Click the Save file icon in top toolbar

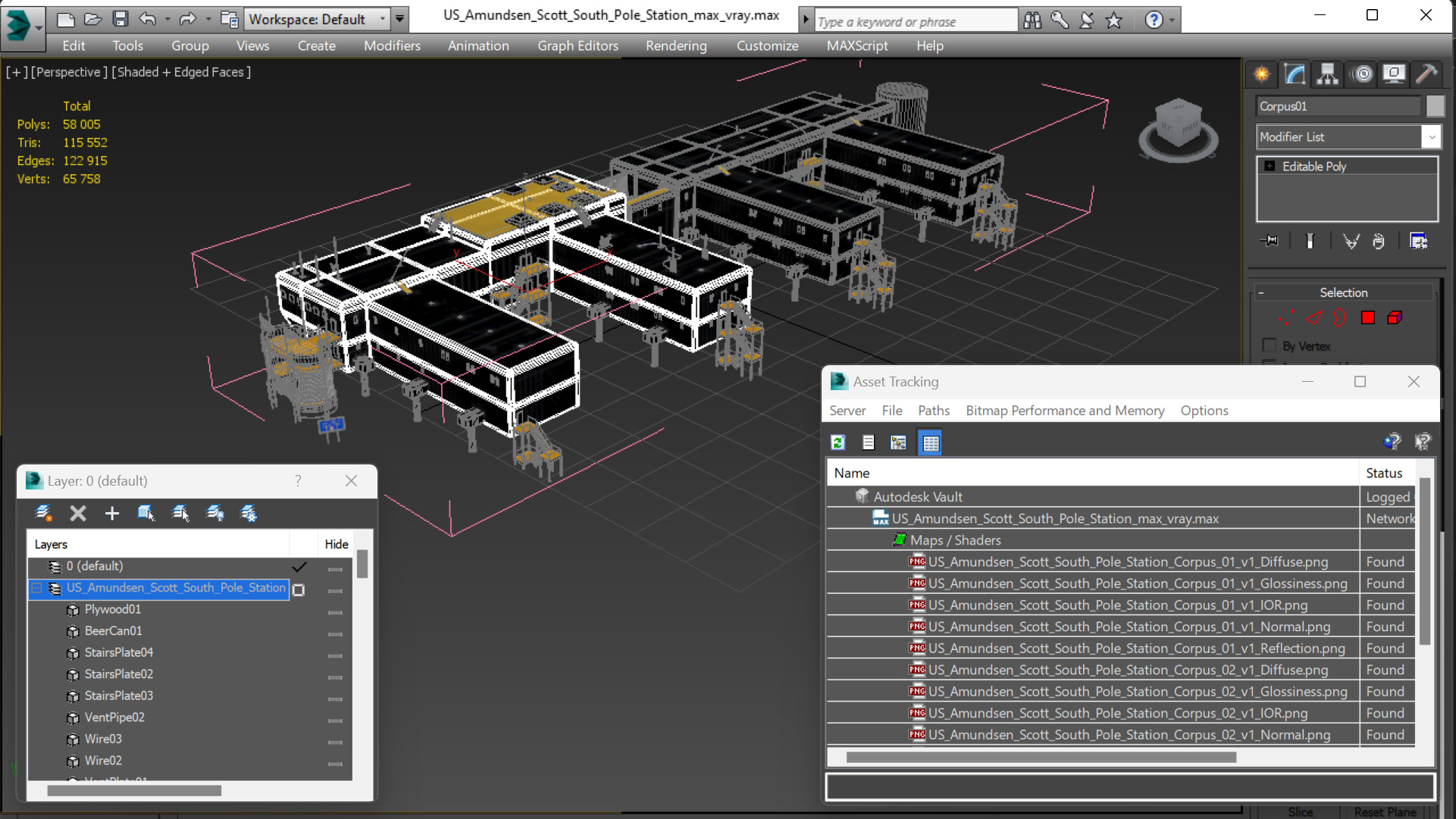[121, 19]
